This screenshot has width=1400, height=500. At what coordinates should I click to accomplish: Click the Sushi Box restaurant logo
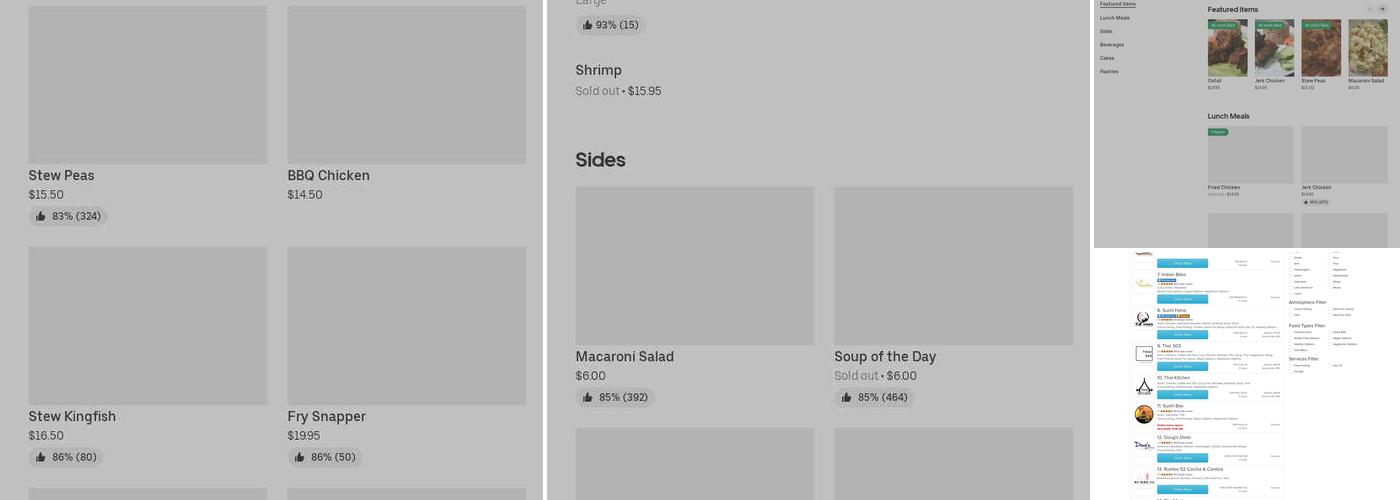click(1144, 414)
